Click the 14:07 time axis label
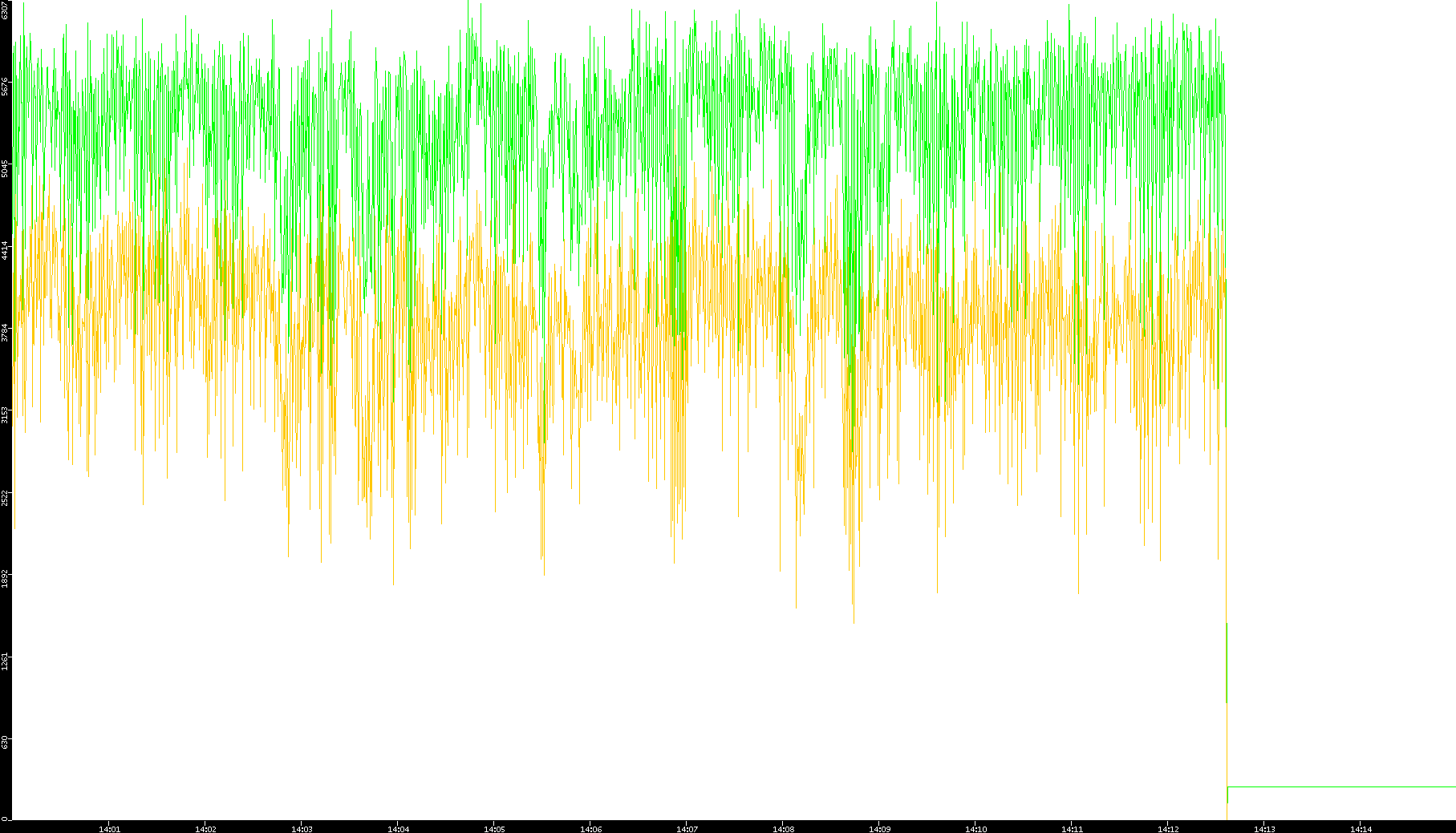 (x=687, y=829)
